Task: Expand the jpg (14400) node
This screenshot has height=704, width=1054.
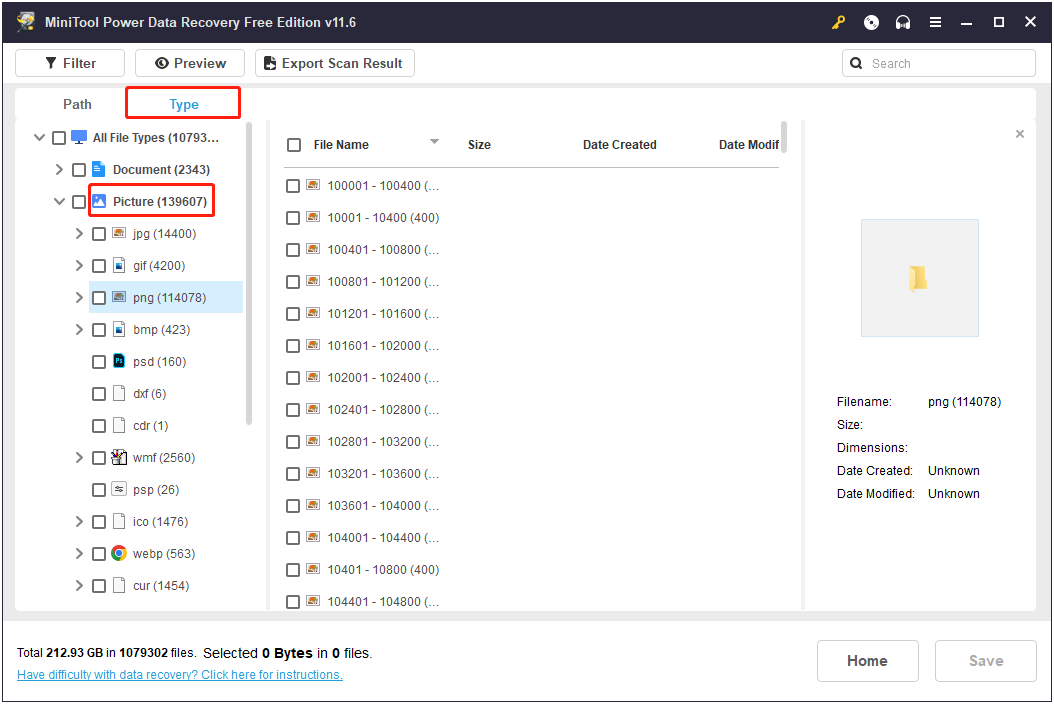Action: (x=79, y=233)
